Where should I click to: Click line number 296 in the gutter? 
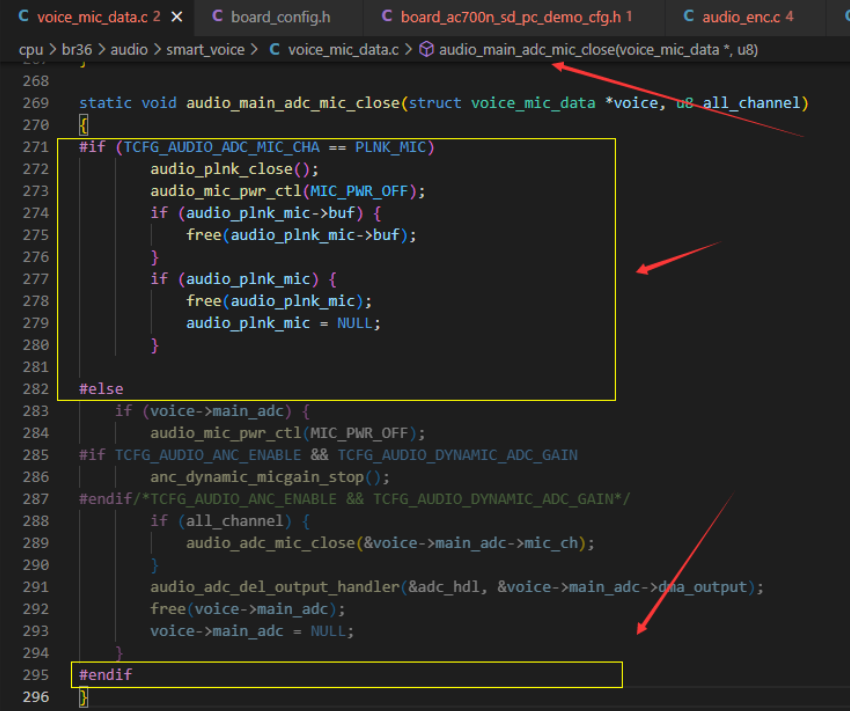(x=36, y=697)
